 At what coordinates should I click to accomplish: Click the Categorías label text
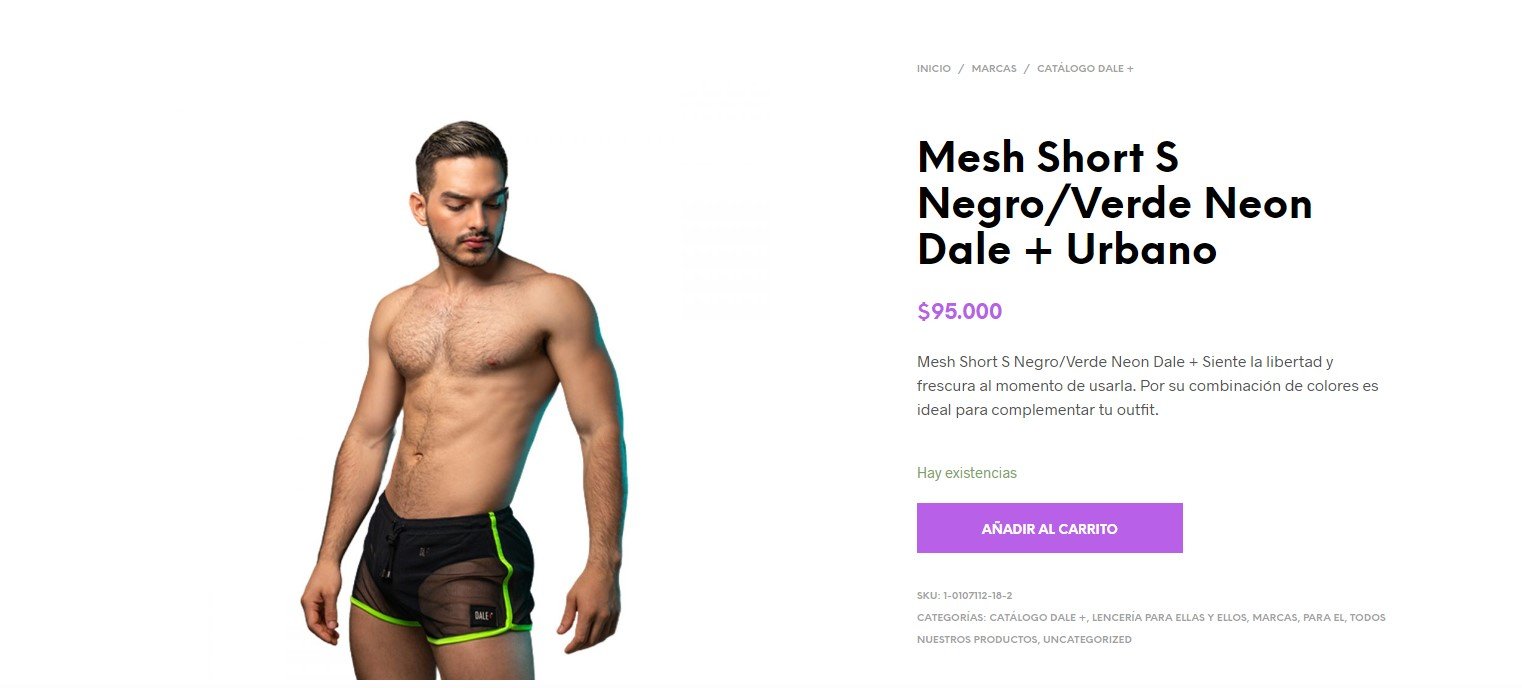pos(951,618)
